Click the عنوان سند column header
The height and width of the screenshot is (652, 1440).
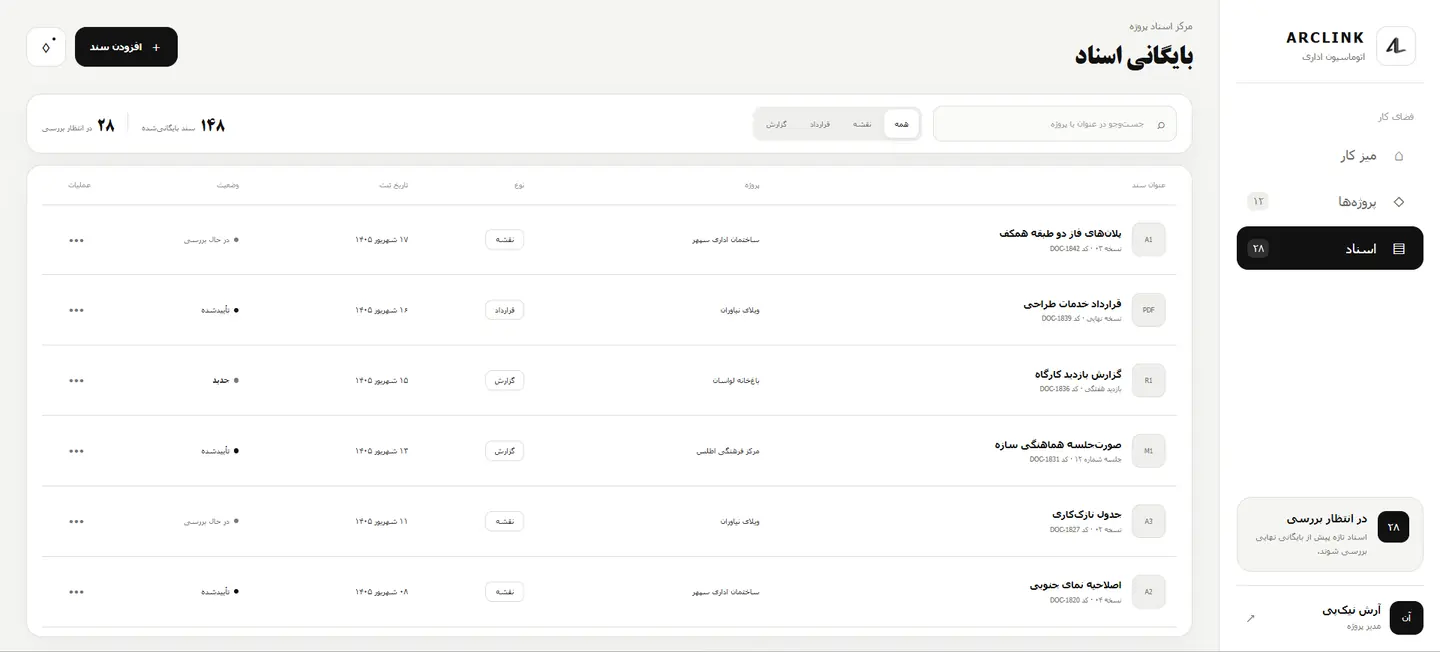(1148, 185)
